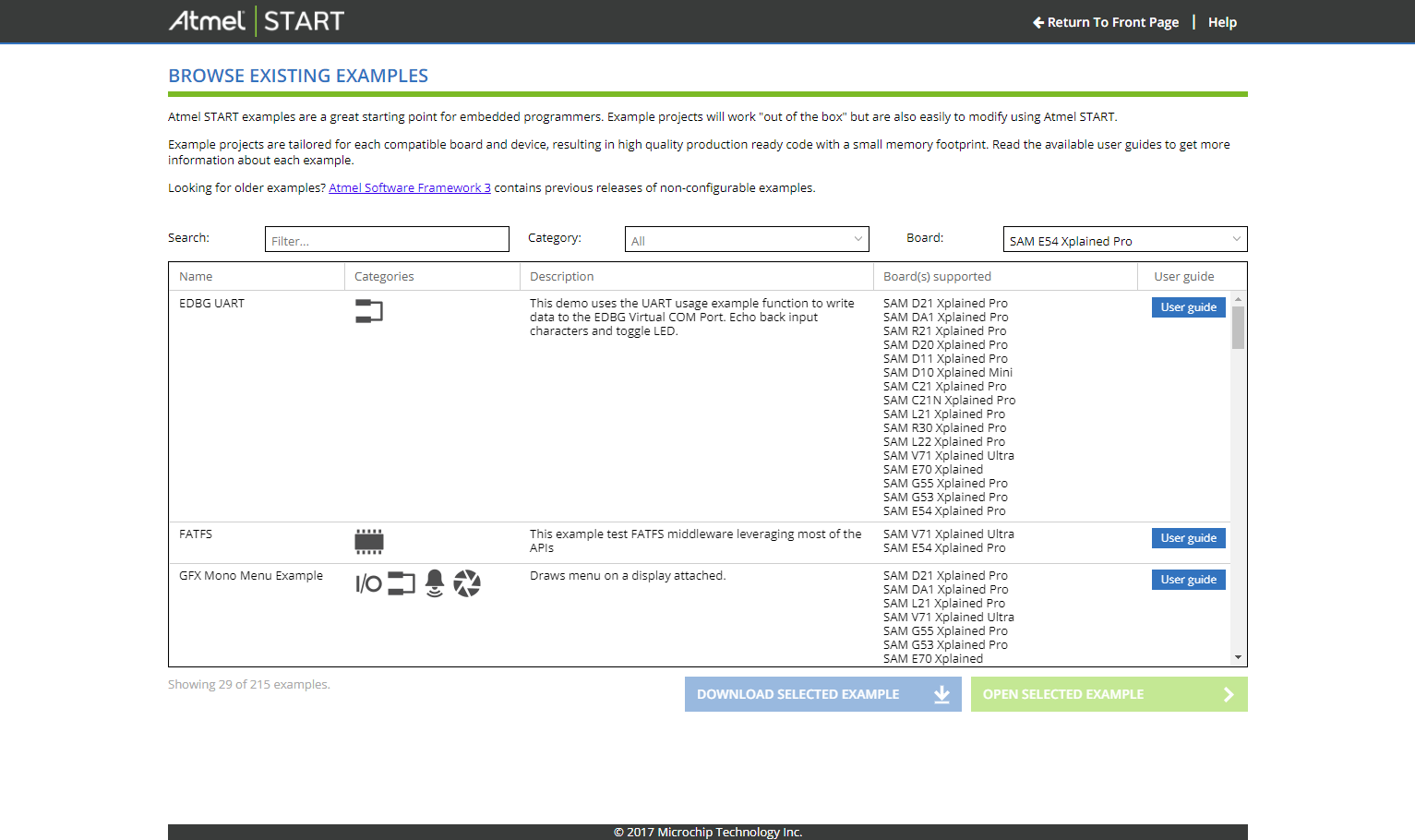Click the Atmel START logo
This screenshot has height=840, width=1415.
click(x=256, y=20)
